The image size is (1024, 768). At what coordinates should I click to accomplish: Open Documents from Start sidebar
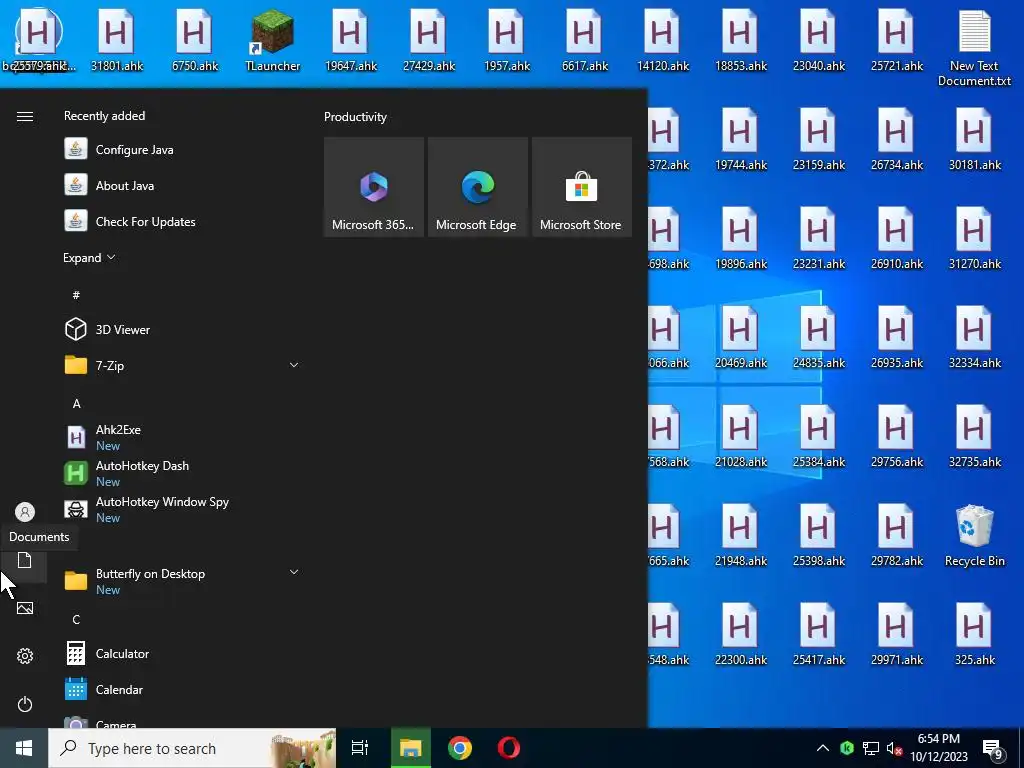point(25,560)
